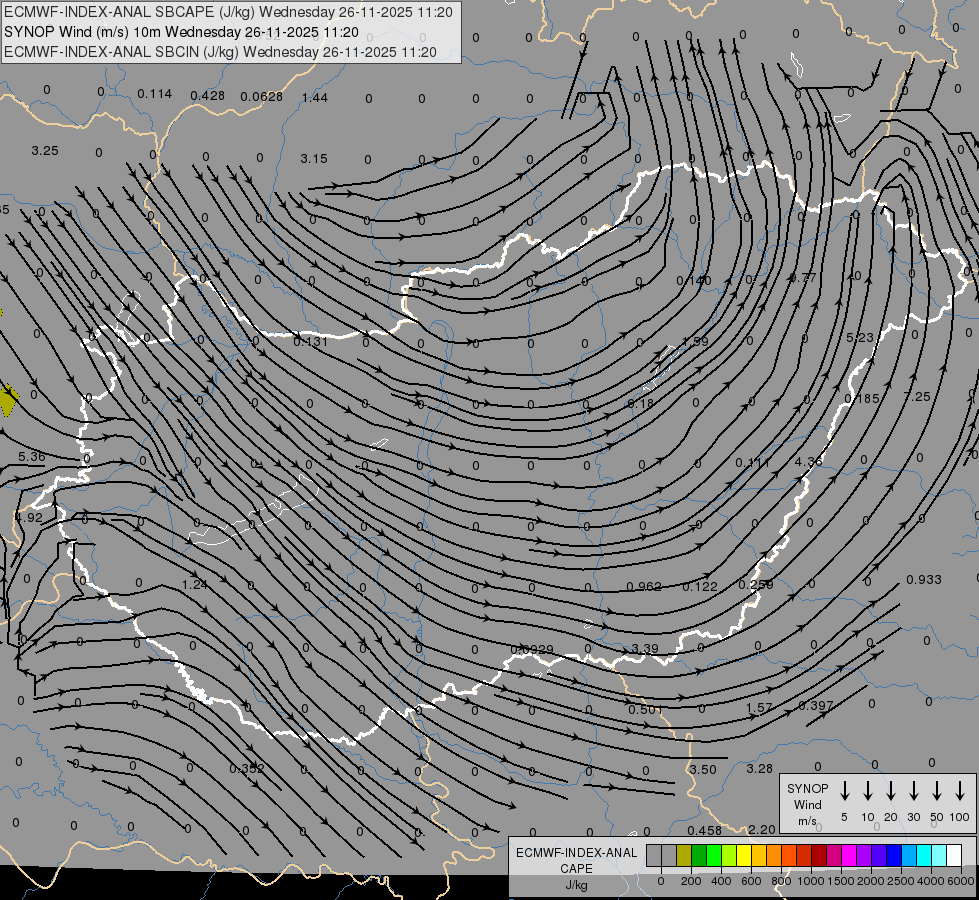This screenshot has height=900, width=979.
Task: Click the 0.933 CAPE value on map
Action: point(923,580)
